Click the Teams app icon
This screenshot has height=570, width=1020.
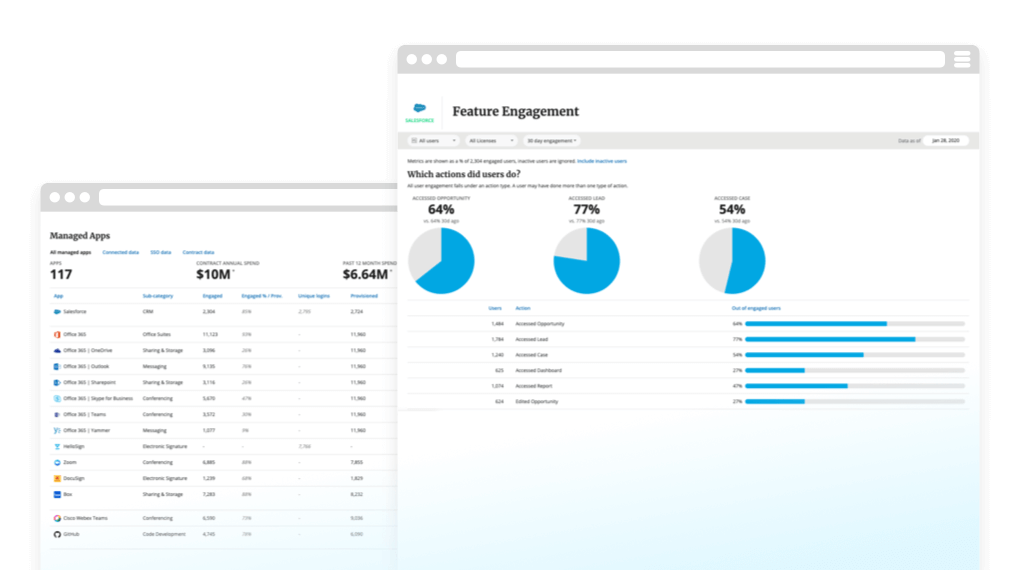pyautogui.click(x=57, y=414)
